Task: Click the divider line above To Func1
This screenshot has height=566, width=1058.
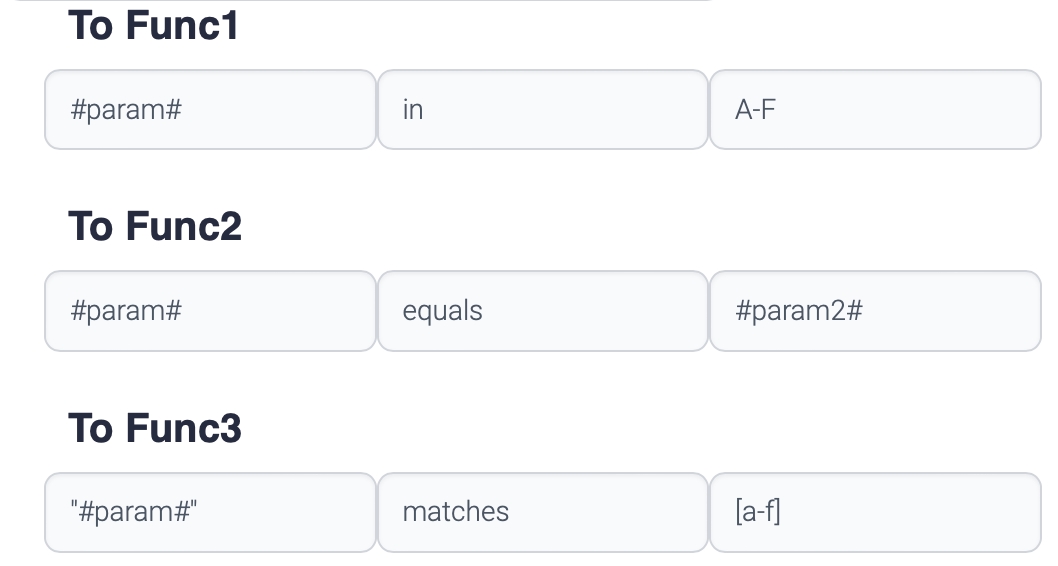Action: (360, 1)
